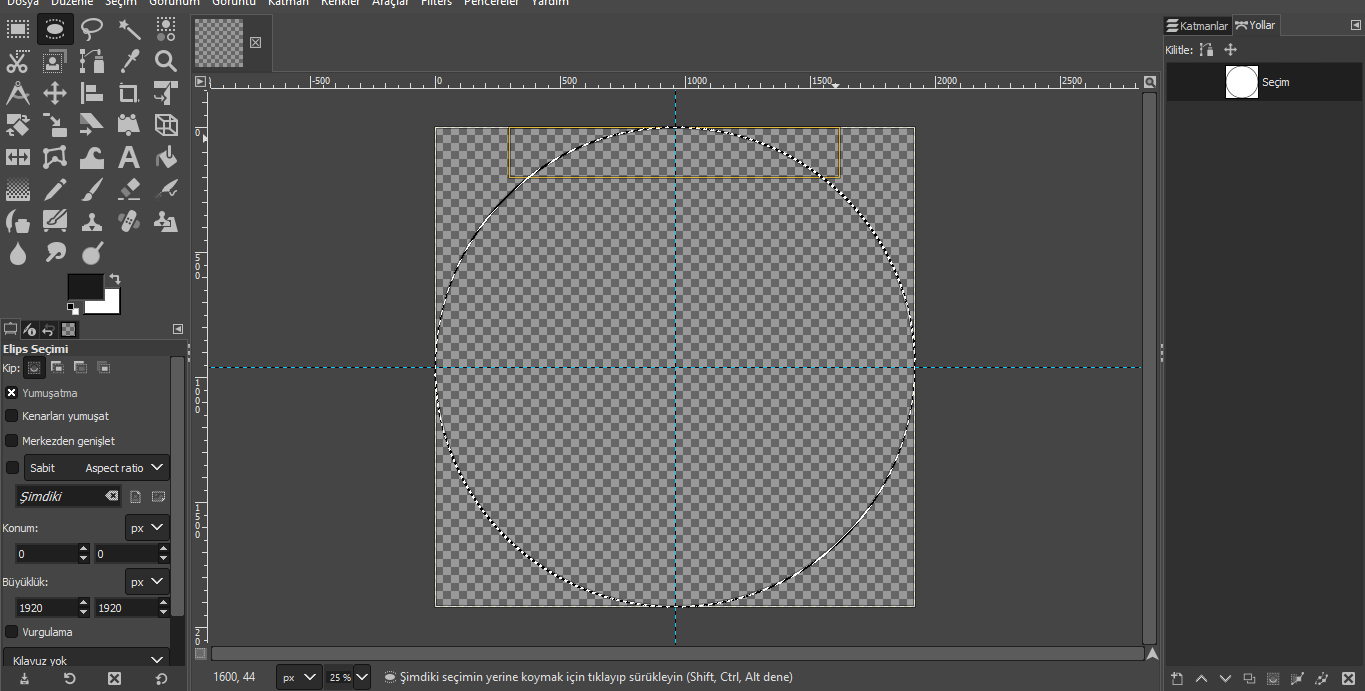Image resolution: width=1365 pixels, height=691 pixels.
Task: Check the Sabit aspect ratio checkbox
Action: [x=12, y=468]
